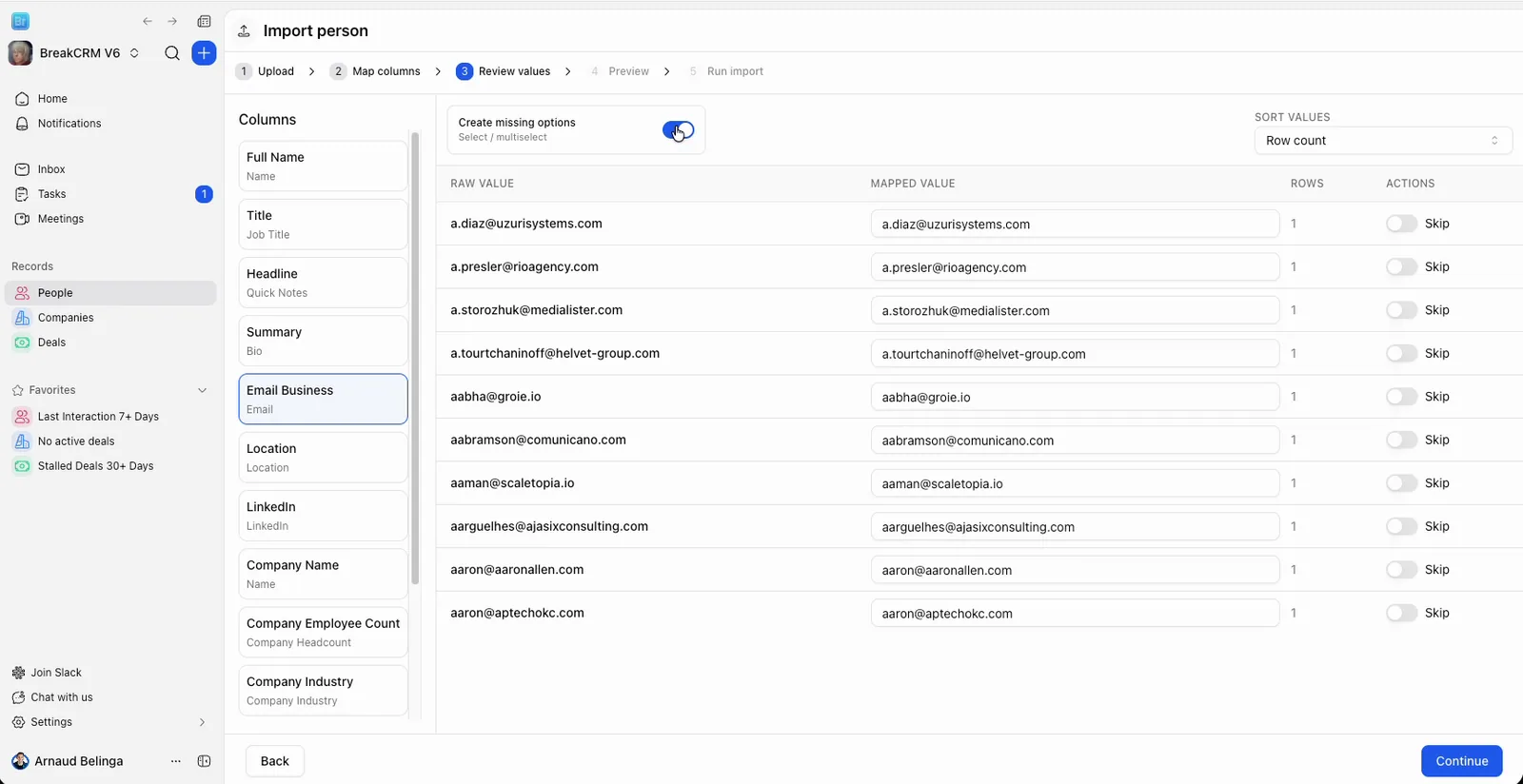
Task: Edit mapped value for a.storozhuk@medialister.com
Action: [x=1075, y=310]
